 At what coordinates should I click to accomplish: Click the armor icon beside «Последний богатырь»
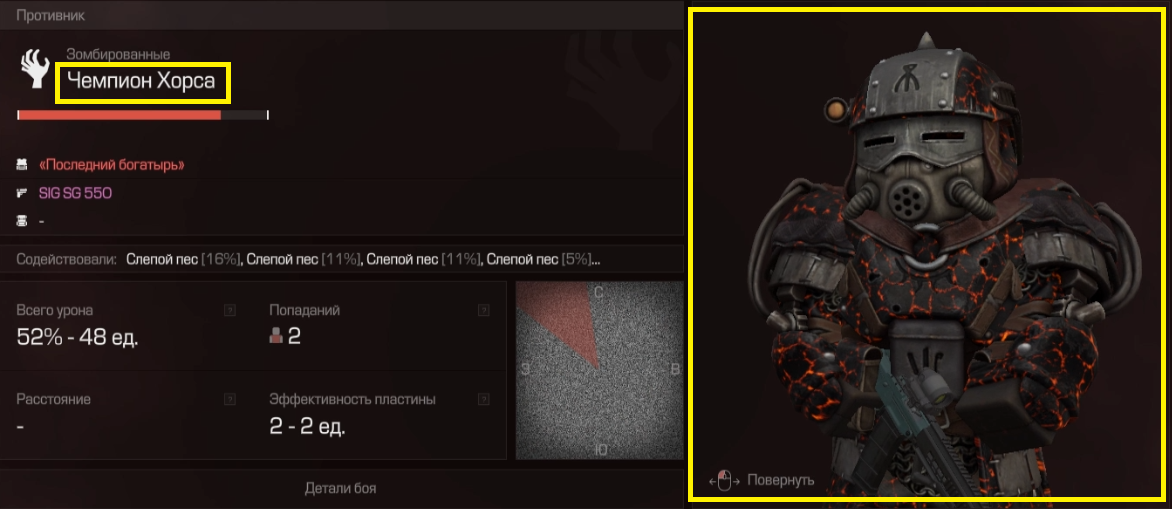(21, 164)
